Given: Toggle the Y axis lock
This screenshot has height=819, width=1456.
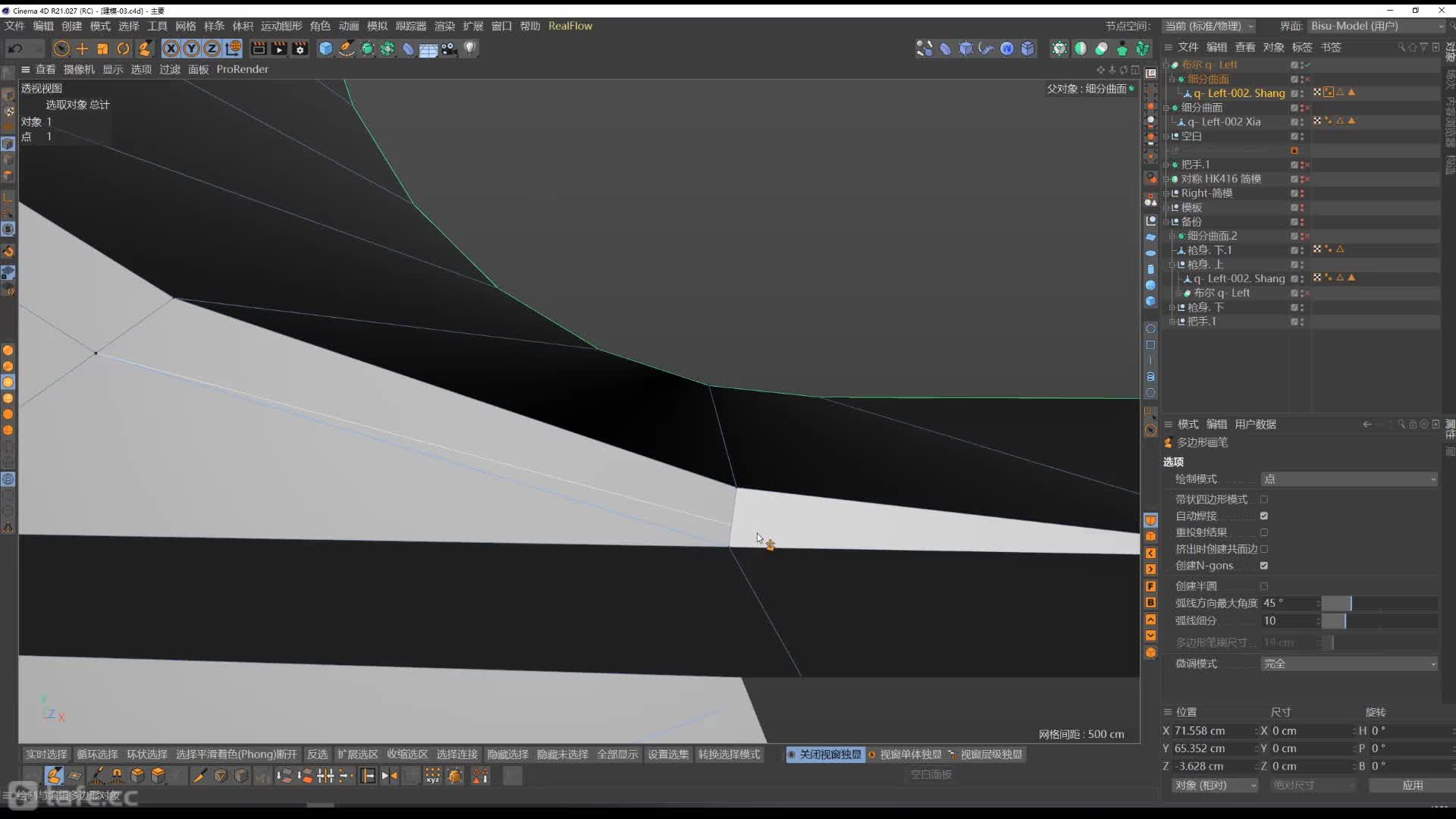Looking at the screenshot, I should 192,49.
